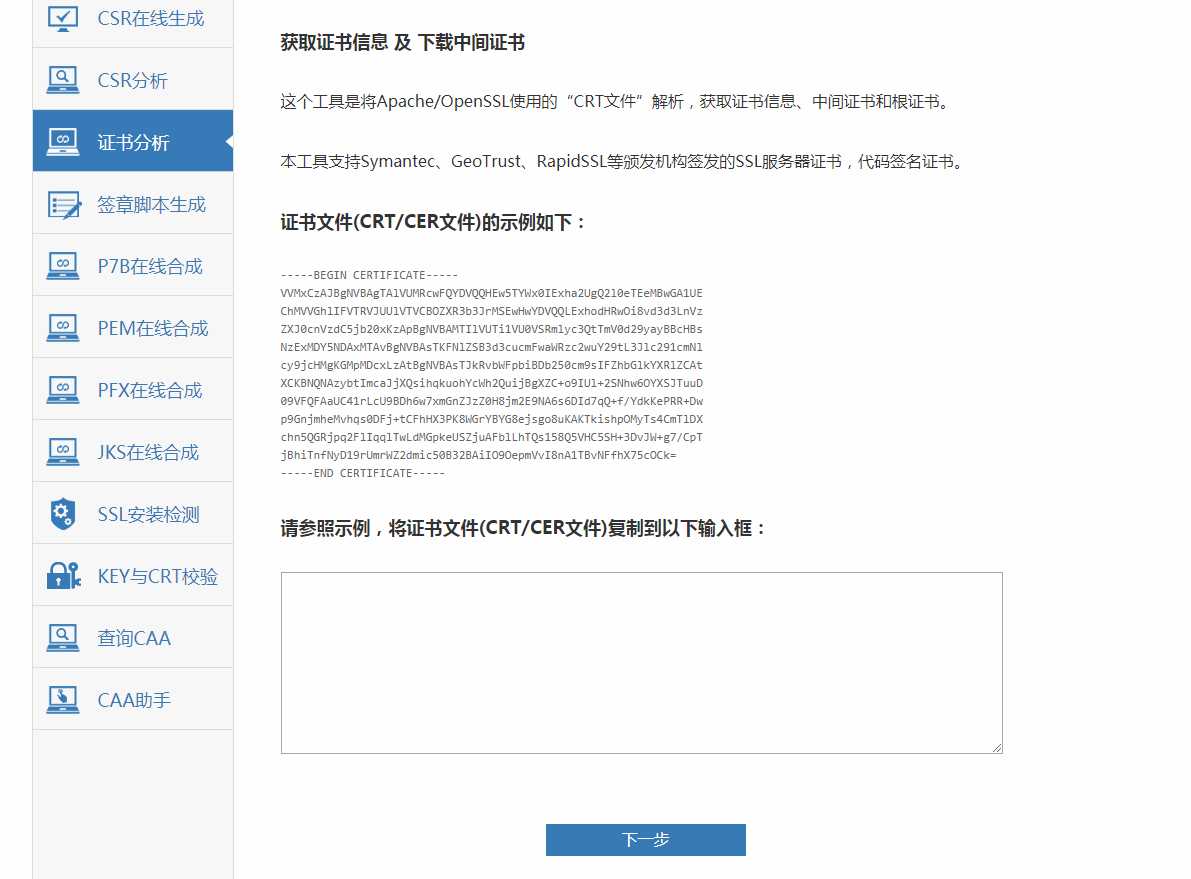Go to CAA助手 page

(x=133, y=700)
